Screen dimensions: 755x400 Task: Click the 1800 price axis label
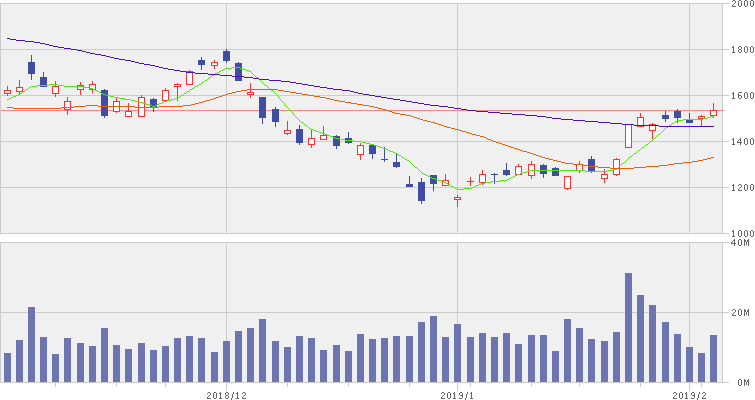[x=741, y=51]
